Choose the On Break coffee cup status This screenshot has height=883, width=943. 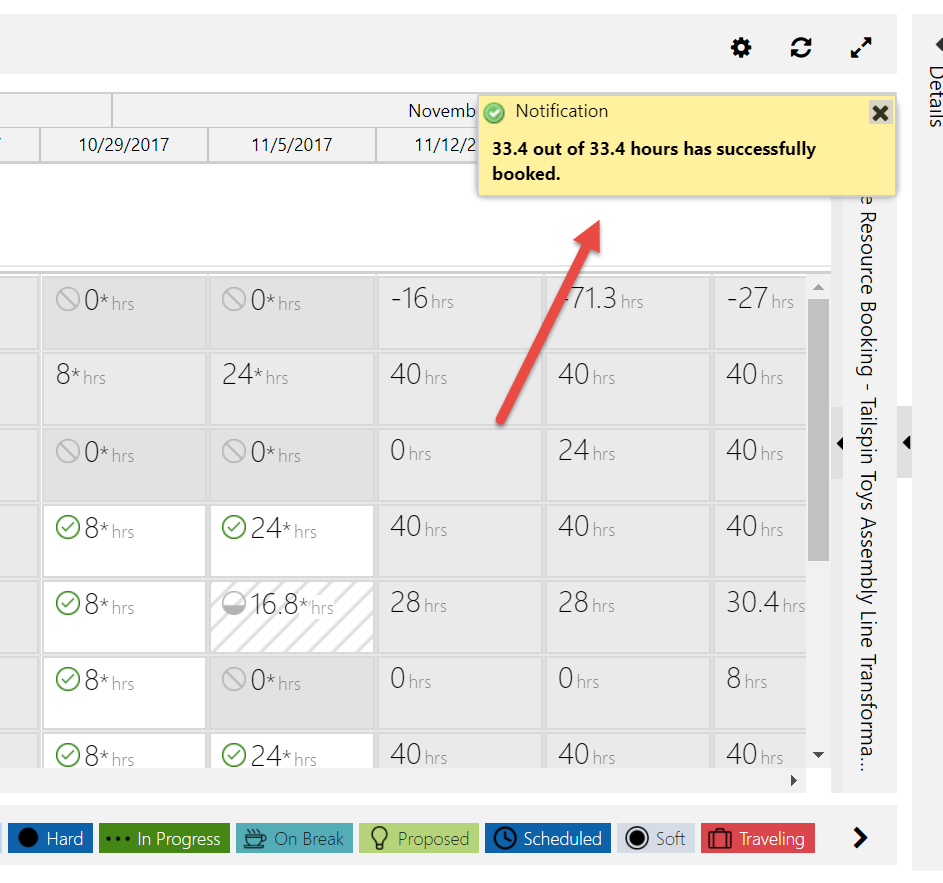coord(297,838)
